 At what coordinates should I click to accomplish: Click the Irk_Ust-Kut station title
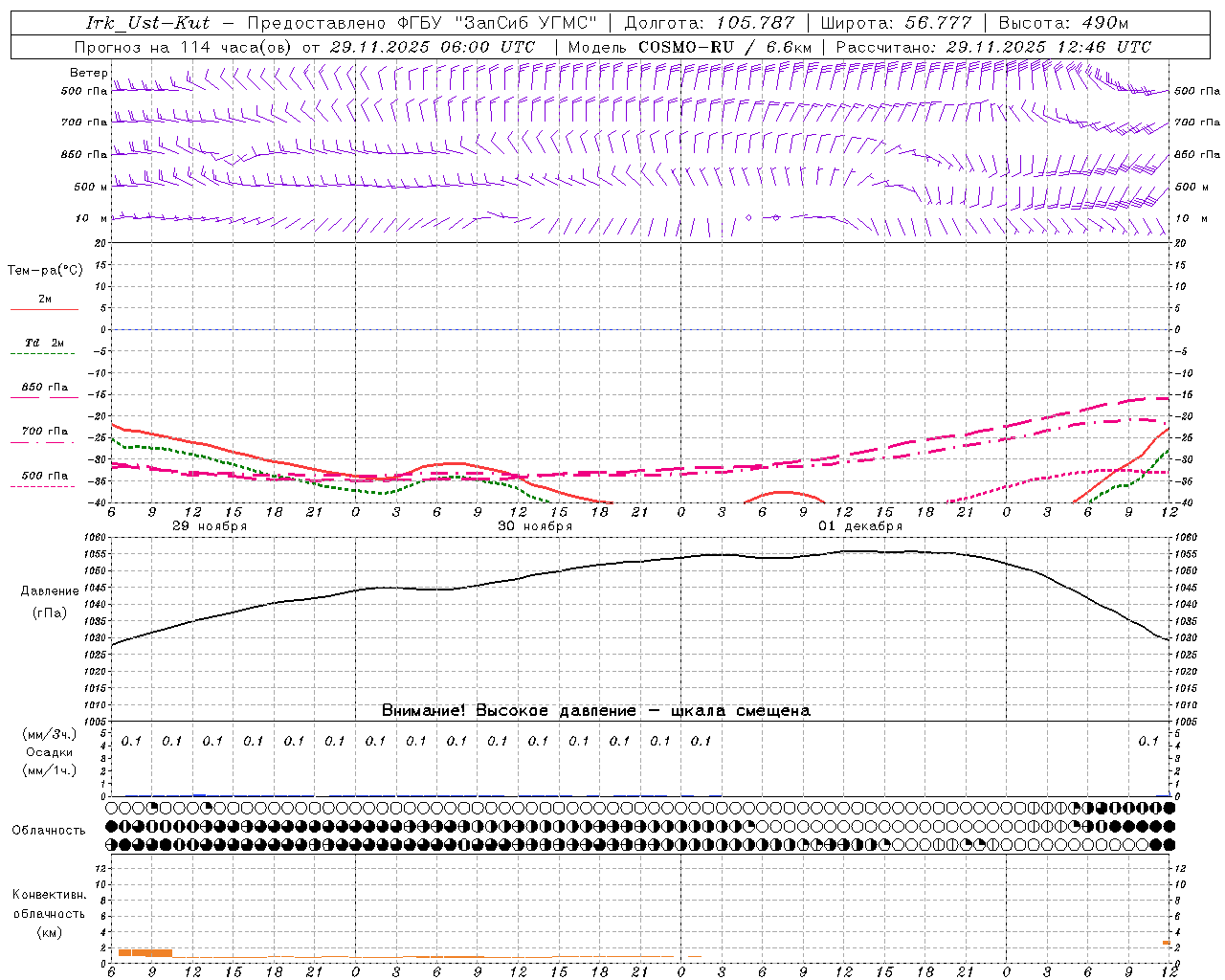pyautogui.click(x=147, y=23)
